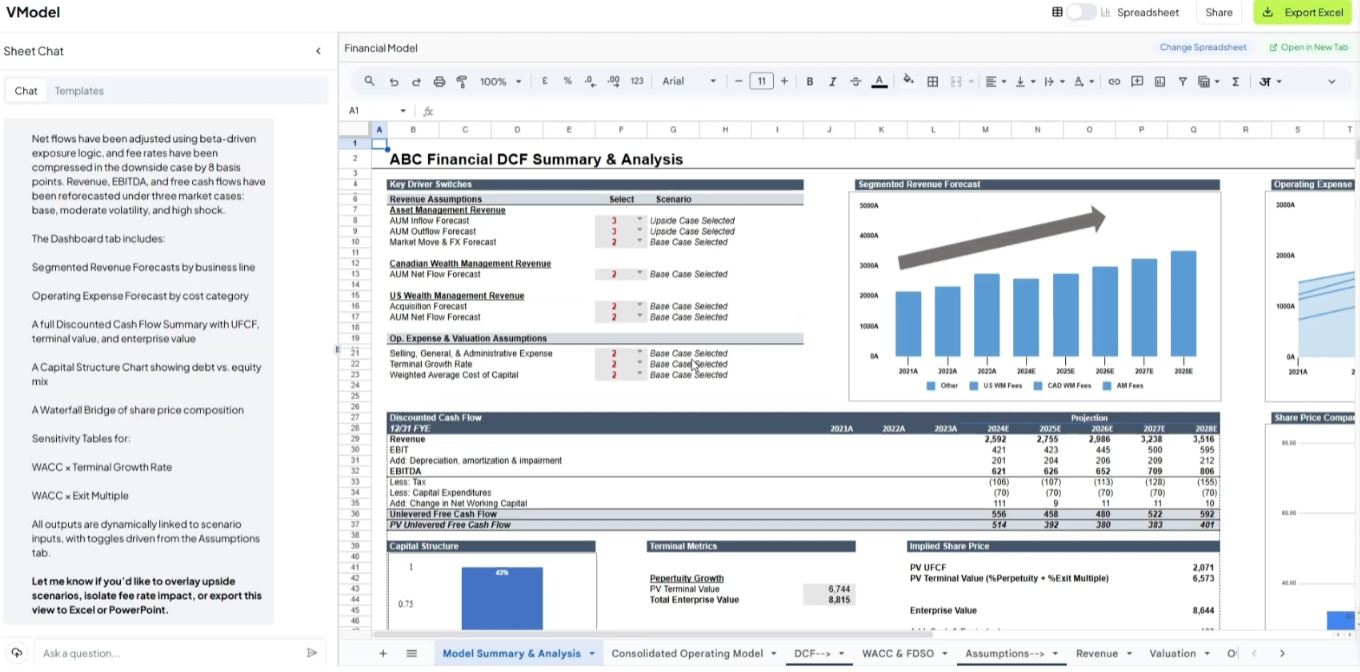This screenshot has height=672, width=1360.
Task: Redo the last action in toolbar
Action: [416, 82]
